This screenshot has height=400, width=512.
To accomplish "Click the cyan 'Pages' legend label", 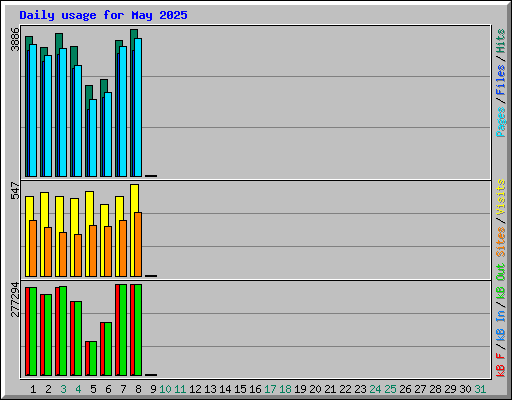I will (x=500, y=122).
